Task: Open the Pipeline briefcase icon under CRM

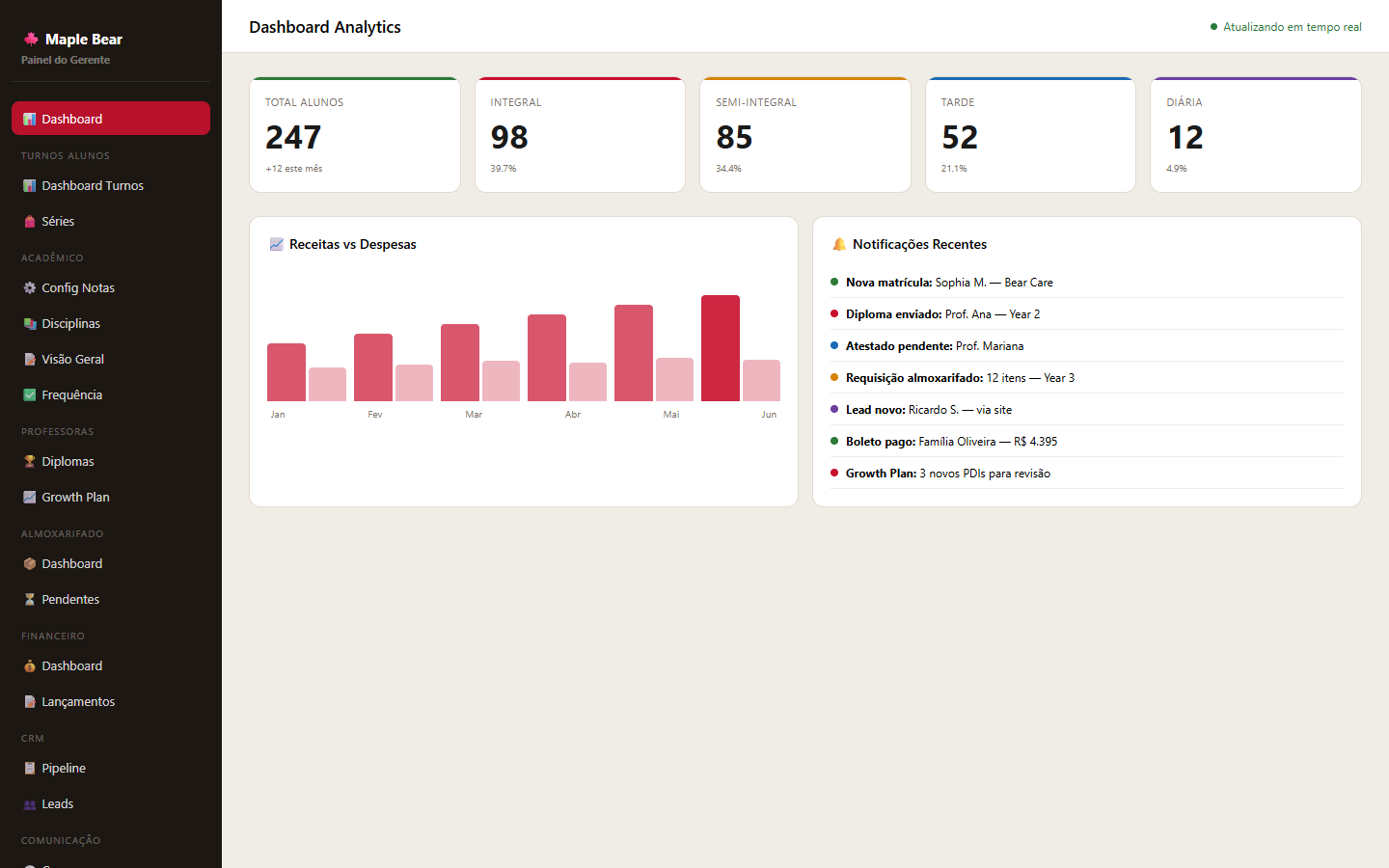Action: 30,768
